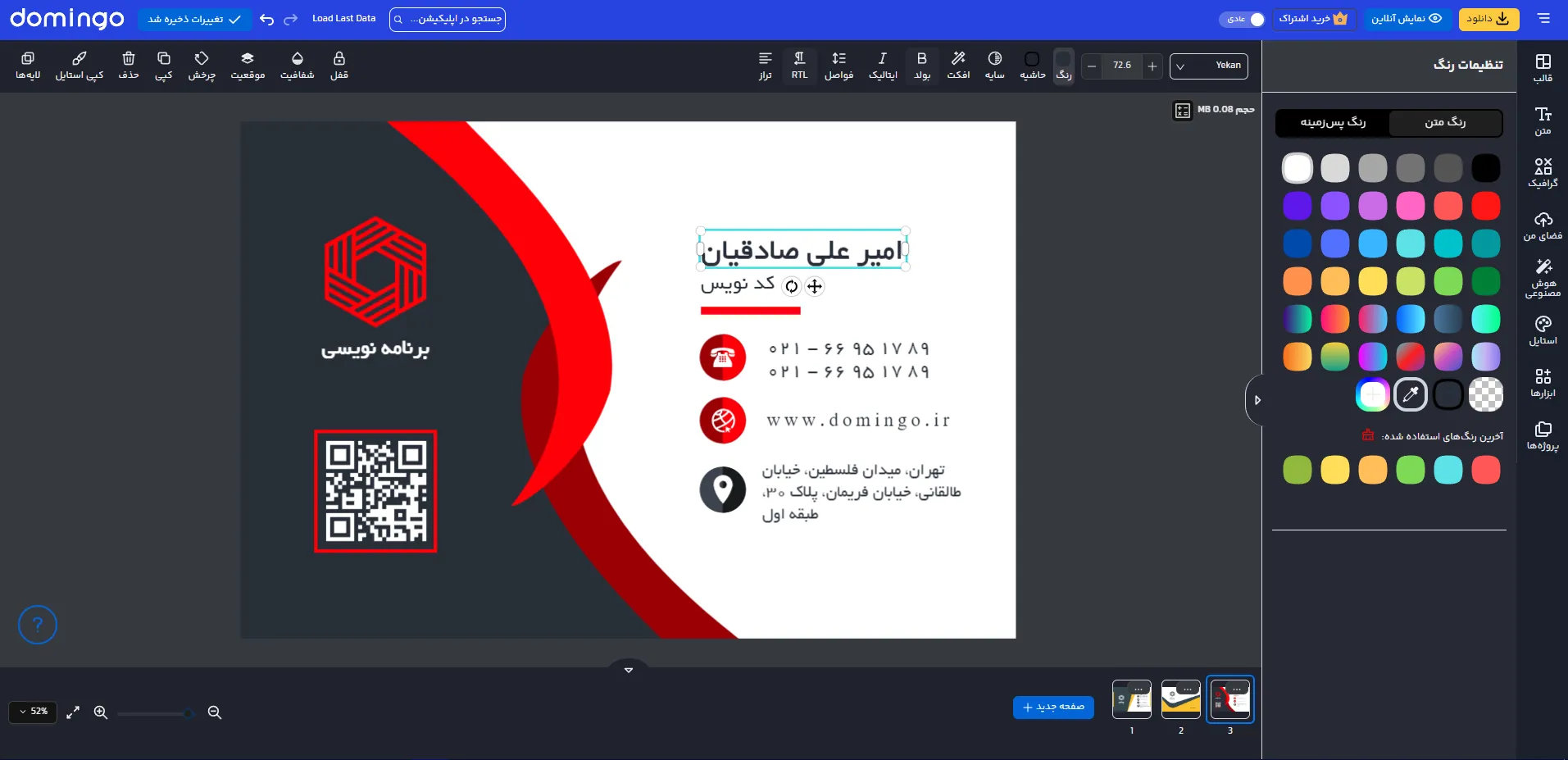Click the application search field
Image resolution: width=1568 pixels, height=760 pixels.
click(x=448, y=19)
